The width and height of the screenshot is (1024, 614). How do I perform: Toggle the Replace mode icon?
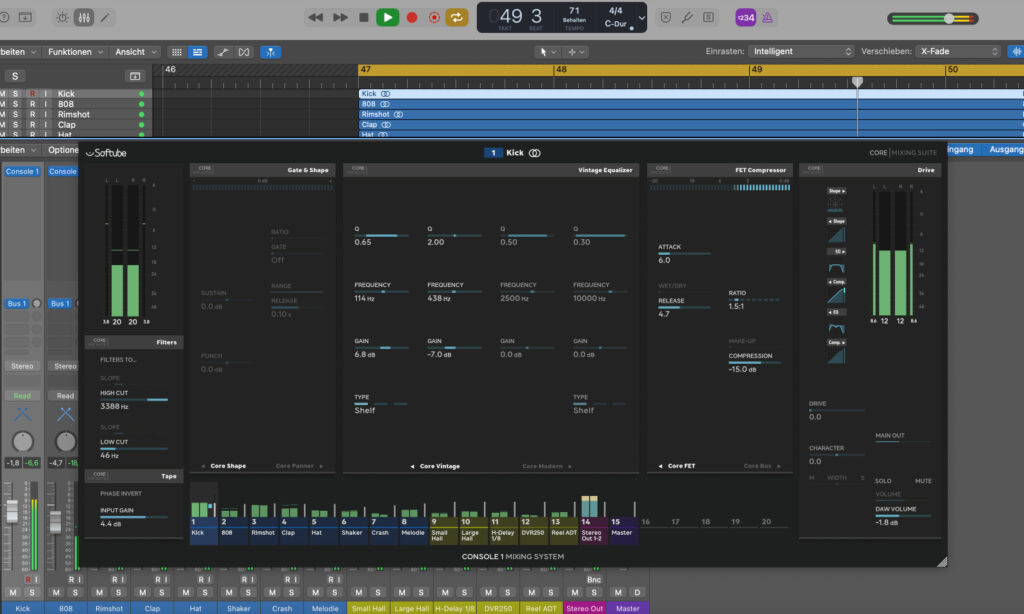click(665, 18)
